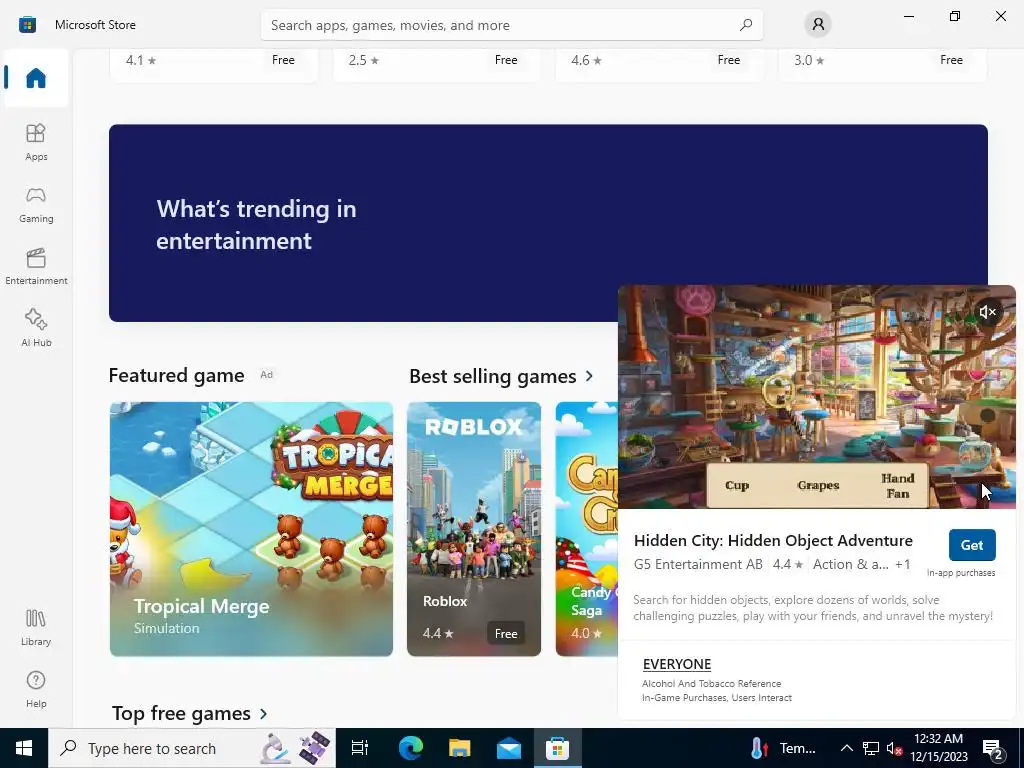Click the temperature weather widget on taskbar

pos(784,748)
